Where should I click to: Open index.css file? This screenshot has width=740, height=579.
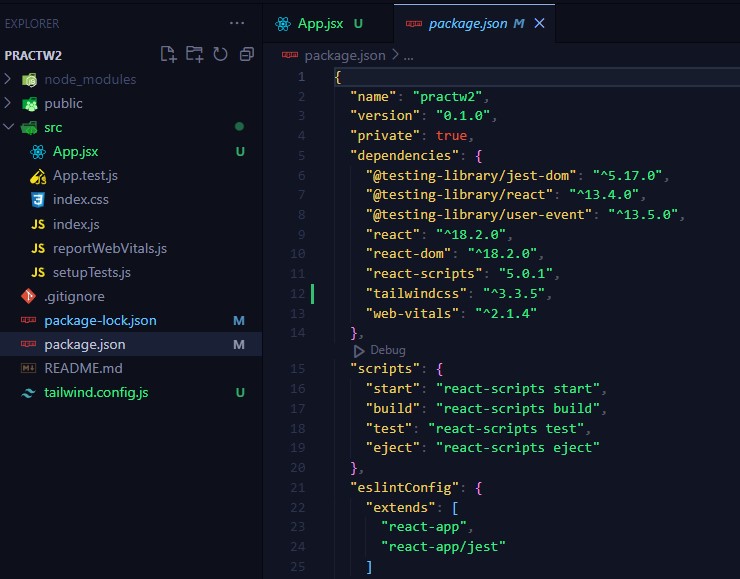point(81,200)
